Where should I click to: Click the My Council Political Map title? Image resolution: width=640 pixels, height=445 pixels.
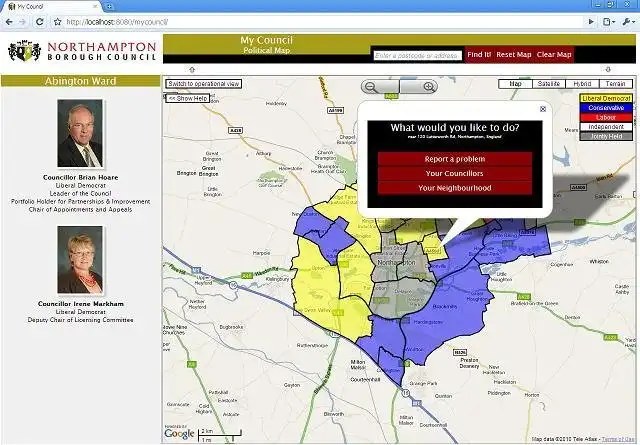pos(267,45)
